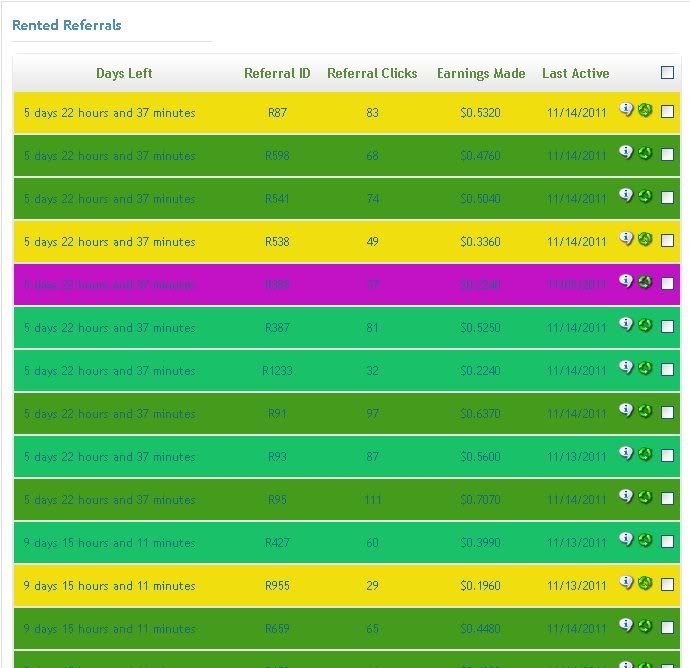The height and width of the screenshot is (668, 690).
Task: Click the Referral ID column header
Action: (277, 73)
